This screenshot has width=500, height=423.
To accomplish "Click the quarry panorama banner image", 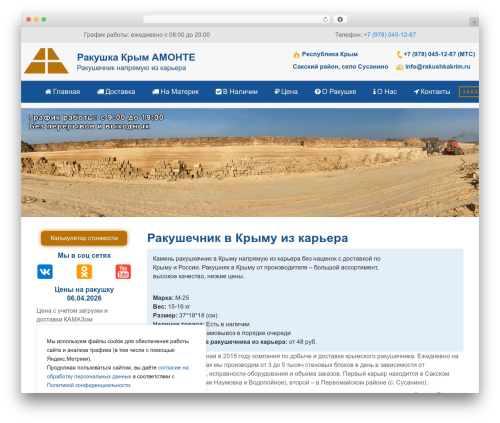I will click(x=250, y=162).
